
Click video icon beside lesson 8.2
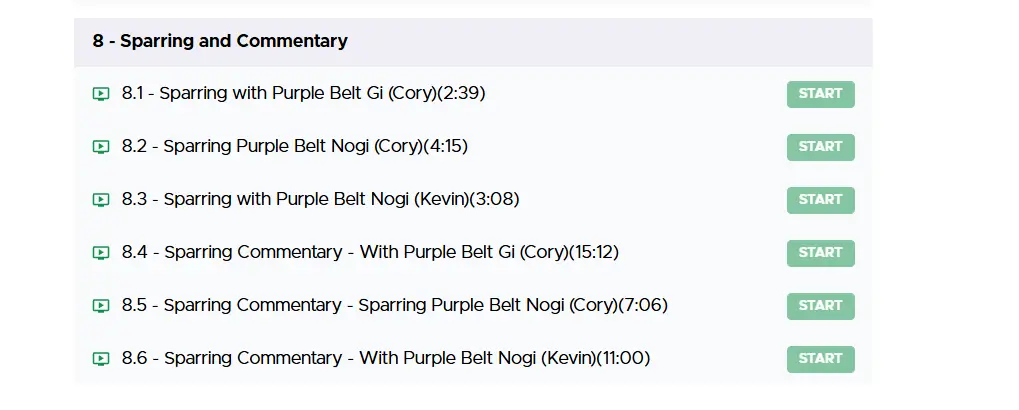(x=100, y=147)
